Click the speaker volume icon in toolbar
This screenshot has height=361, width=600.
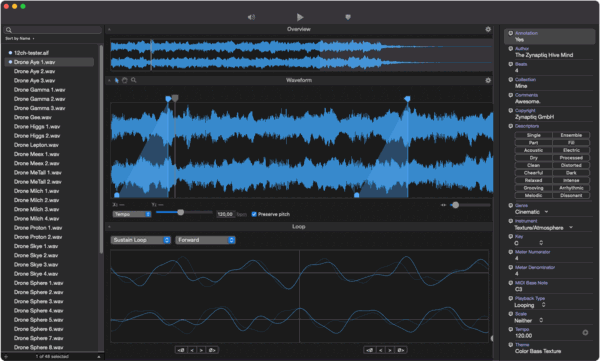click(x=251, y=17)
